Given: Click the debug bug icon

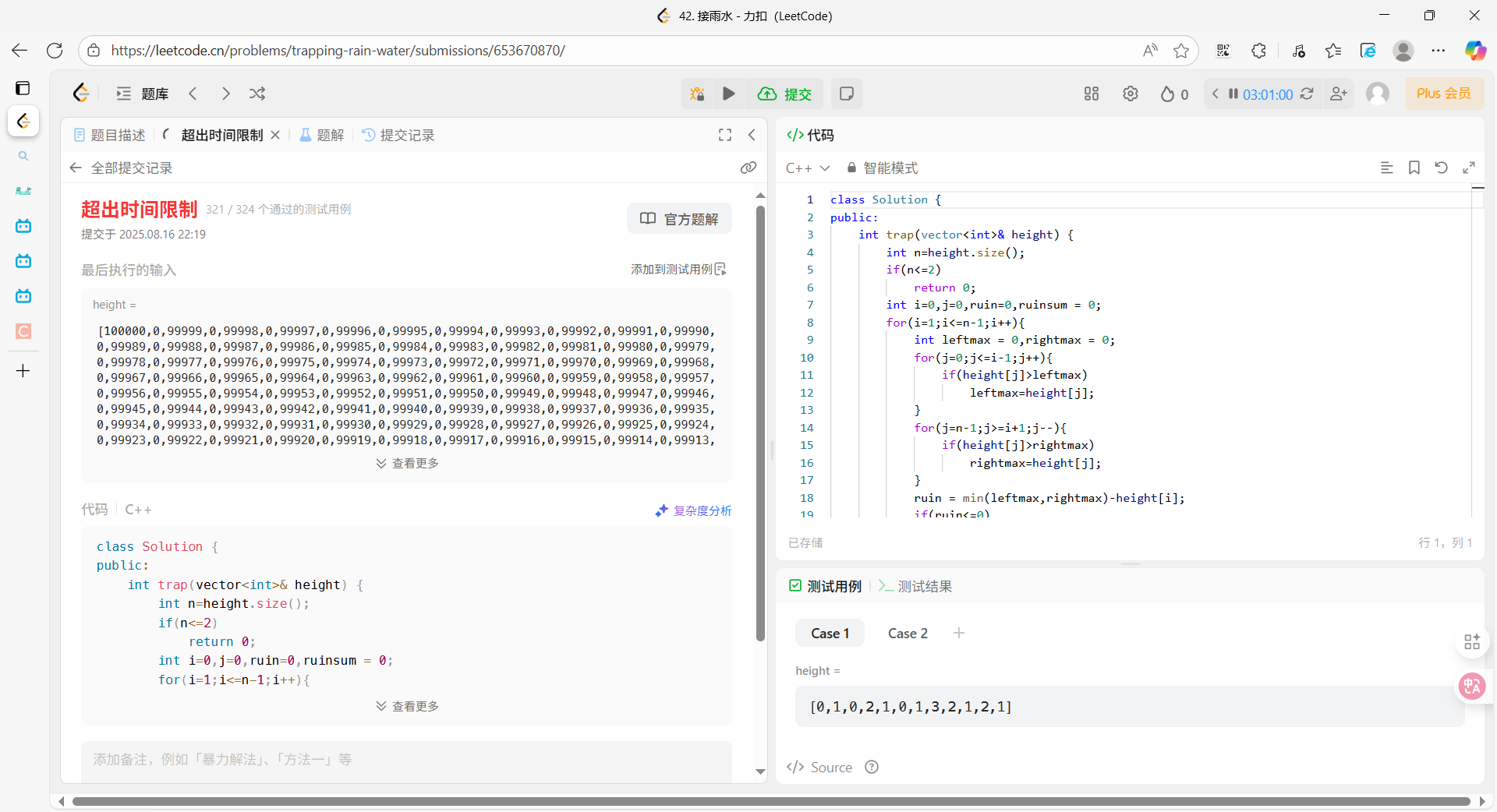Looking at the screenshot, I should click(x=697, y=94).
